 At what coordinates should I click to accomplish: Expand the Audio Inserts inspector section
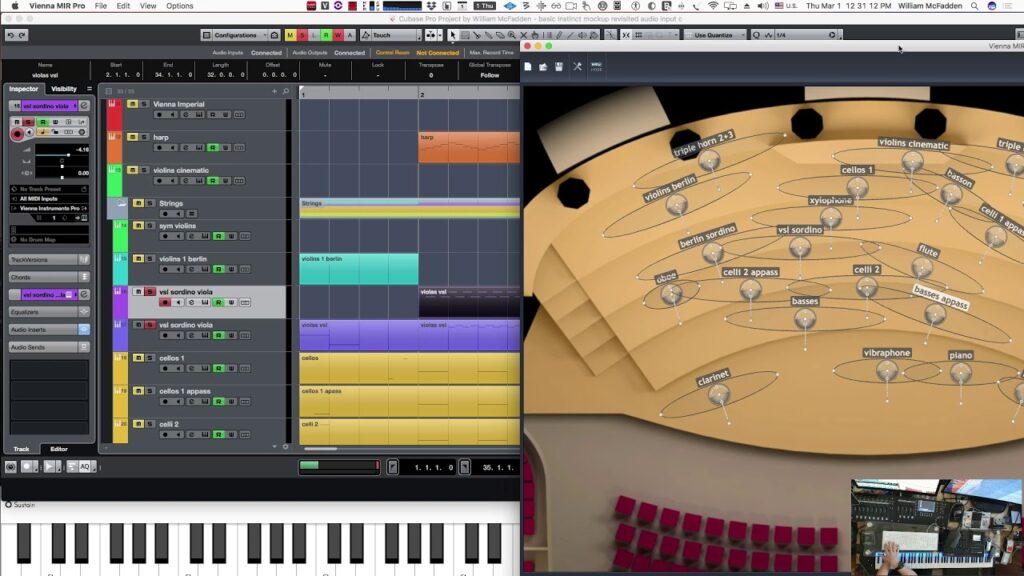tap(49, 330)
